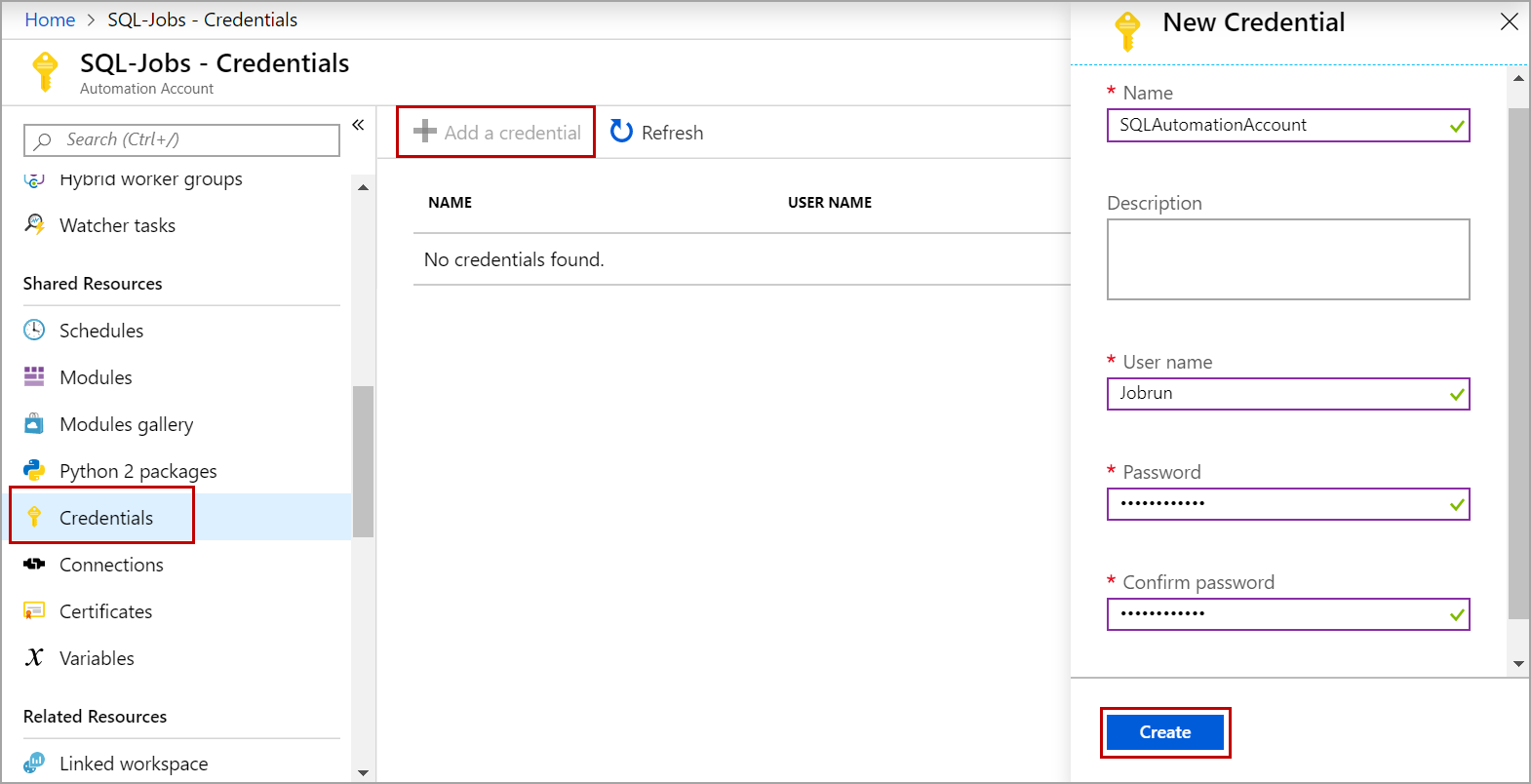1531x784 pixels.
Task: Go to Home breadcrumb link
Action: pyautogui.click(x=50, y=20)
